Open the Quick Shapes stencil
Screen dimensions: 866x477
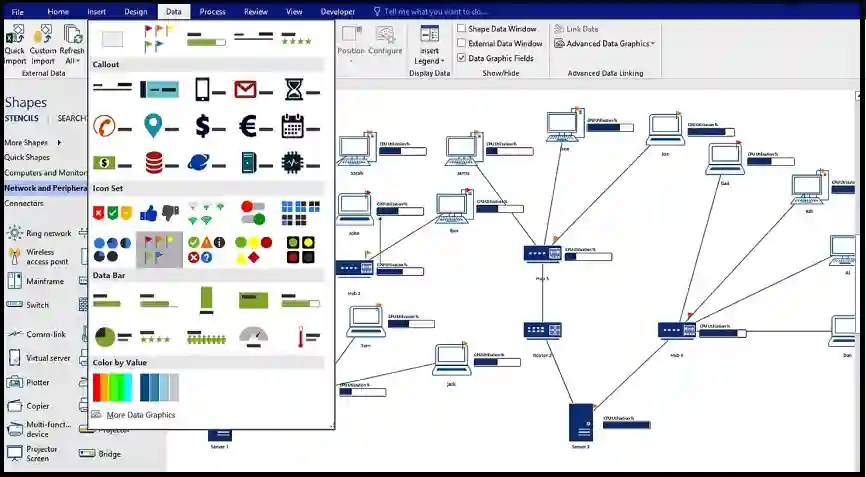(x=27, y=157)
